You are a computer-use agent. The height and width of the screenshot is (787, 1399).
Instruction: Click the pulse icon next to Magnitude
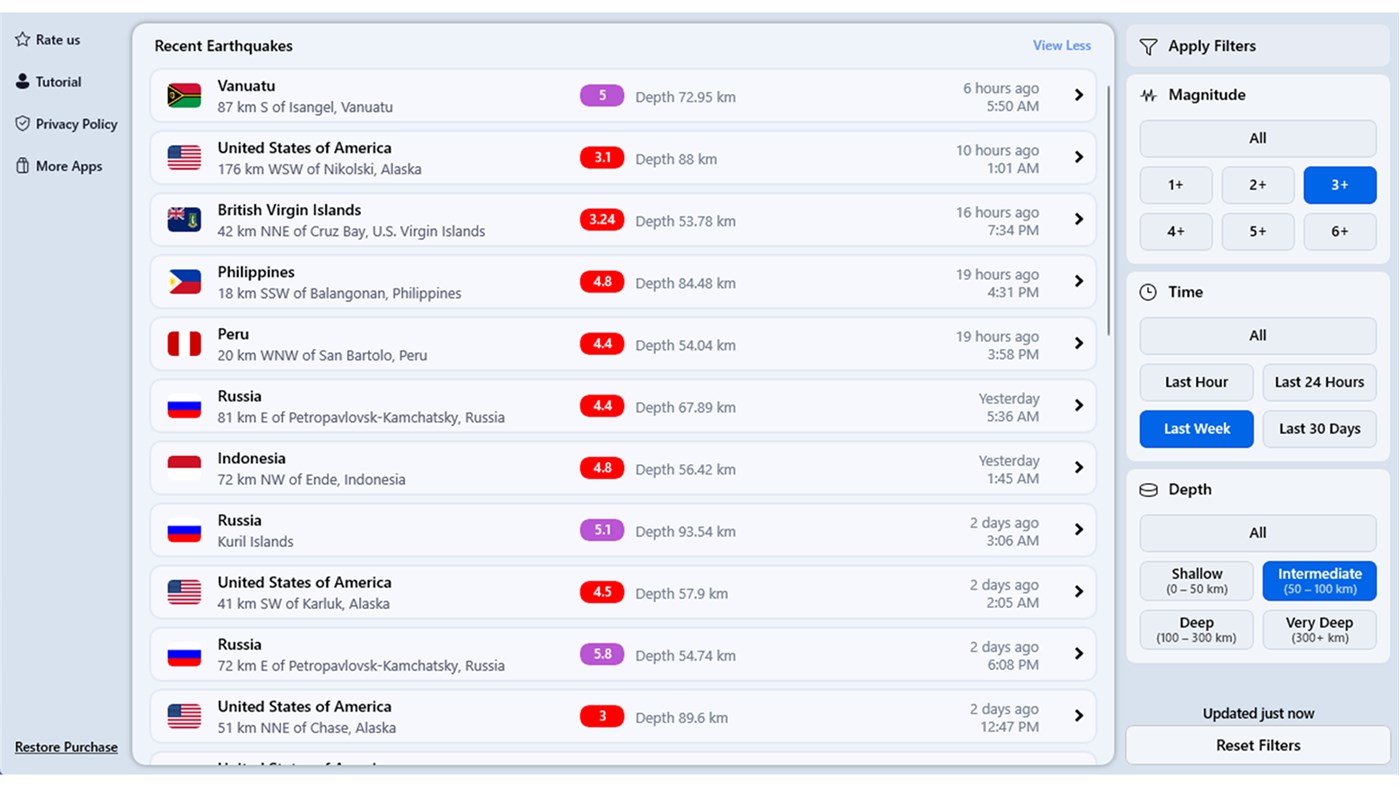click(x=1149, y=96)
